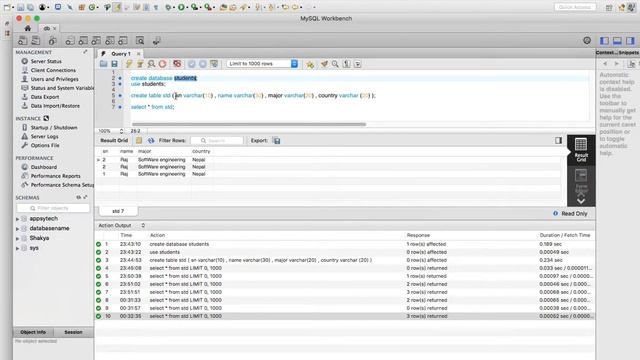Open find panel with query toolbar magnifier icon

click(335, 64)
